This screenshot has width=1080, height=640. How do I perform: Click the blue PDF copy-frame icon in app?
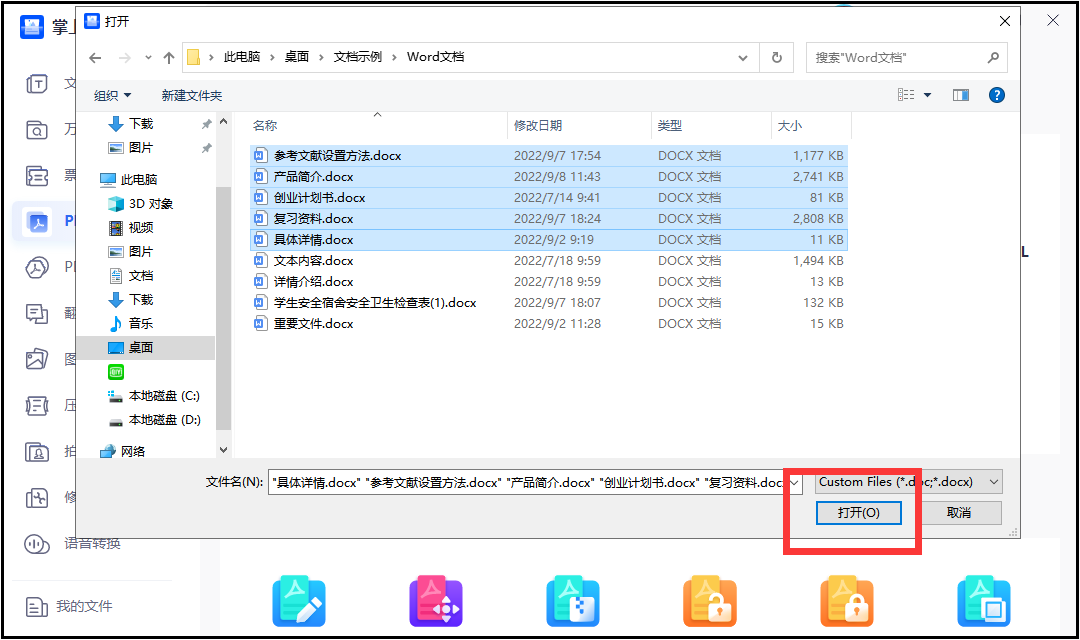click(984, 601)
